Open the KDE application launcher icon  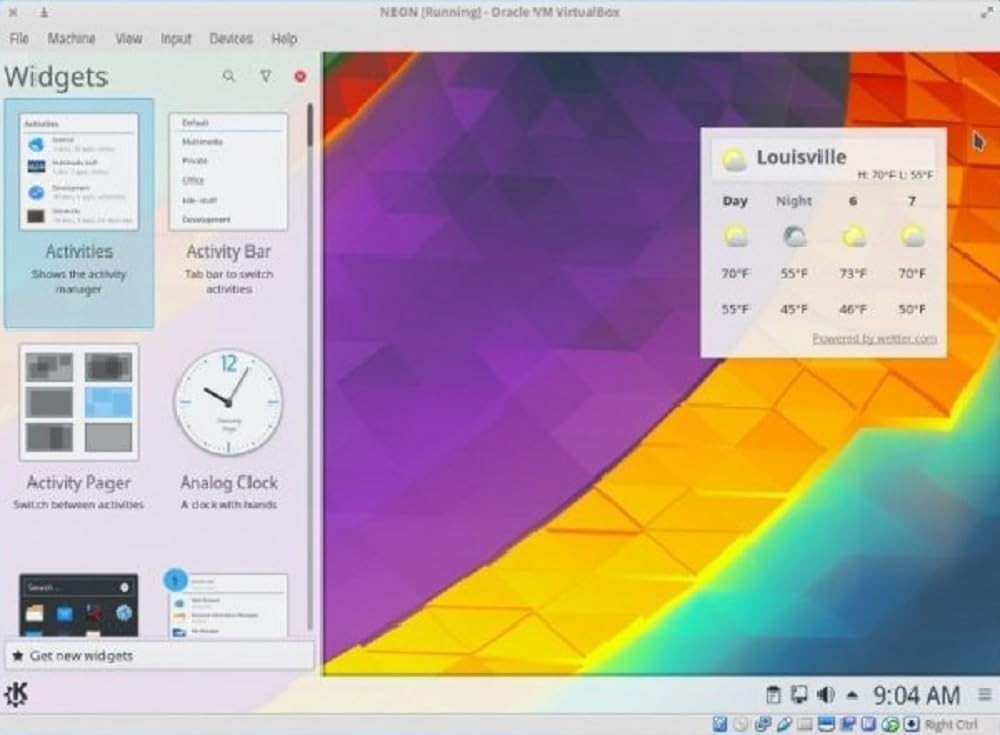pyautogui.click(x=16, y=694)
